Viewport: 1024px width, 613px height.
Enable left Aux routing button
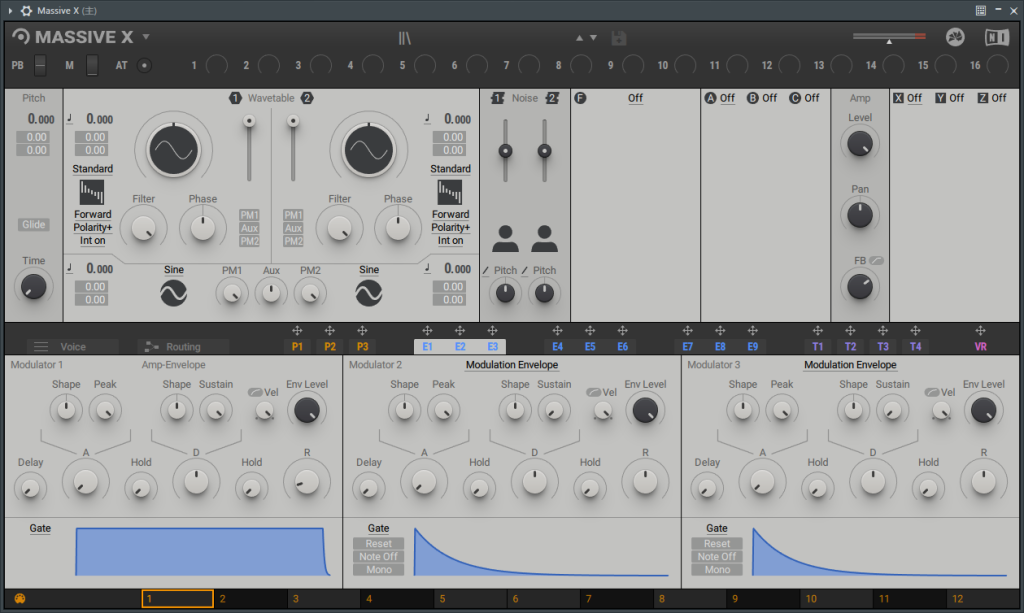point(249,228)
